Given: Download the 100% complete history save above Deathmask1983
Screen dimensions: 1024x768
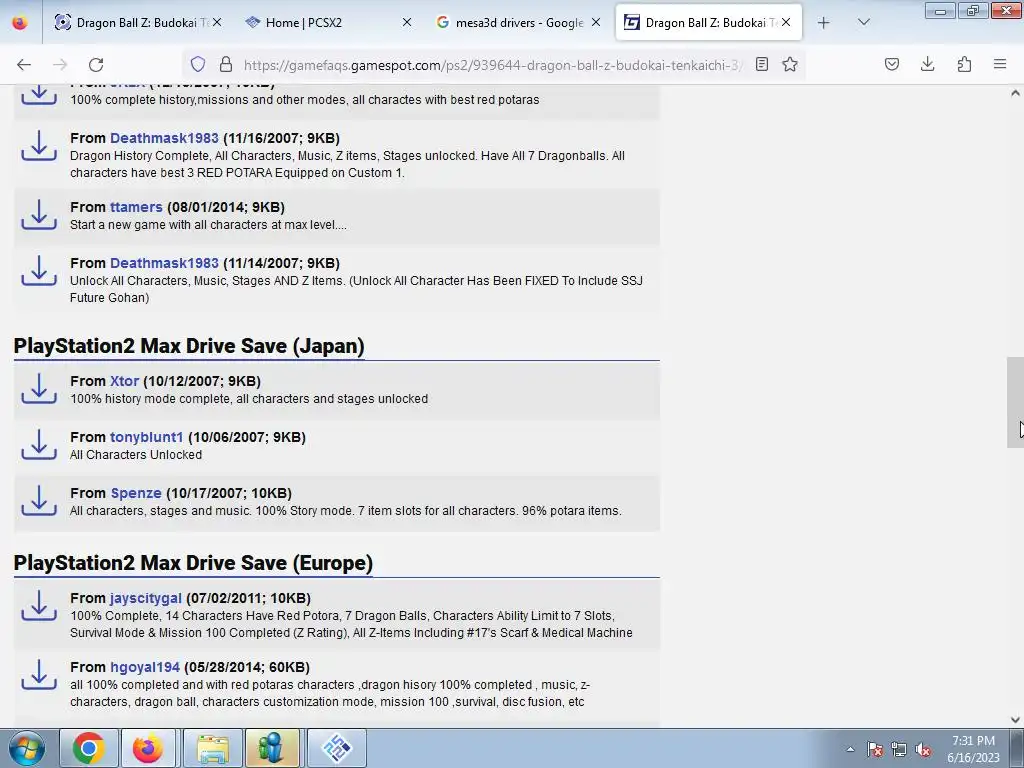Looking at the screenshot, I should tap(39, 94).
